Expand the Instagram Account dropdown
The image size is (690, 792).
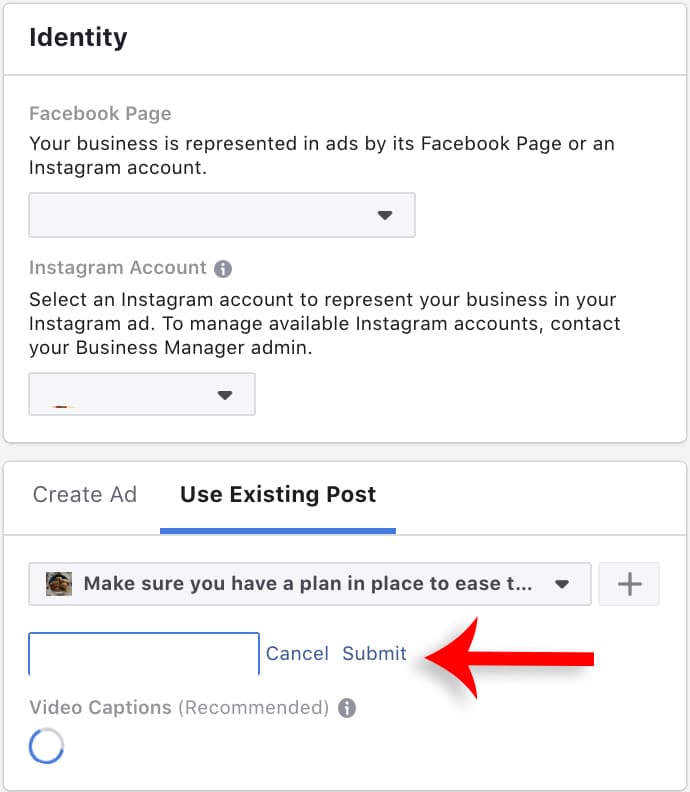[x=142, y=394]
